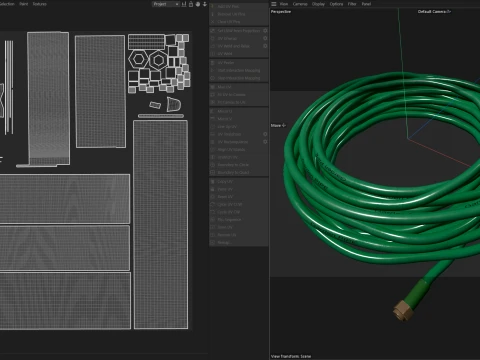Open settings gear for UV Rectangularize
The image size is (480, 360).
265,142
